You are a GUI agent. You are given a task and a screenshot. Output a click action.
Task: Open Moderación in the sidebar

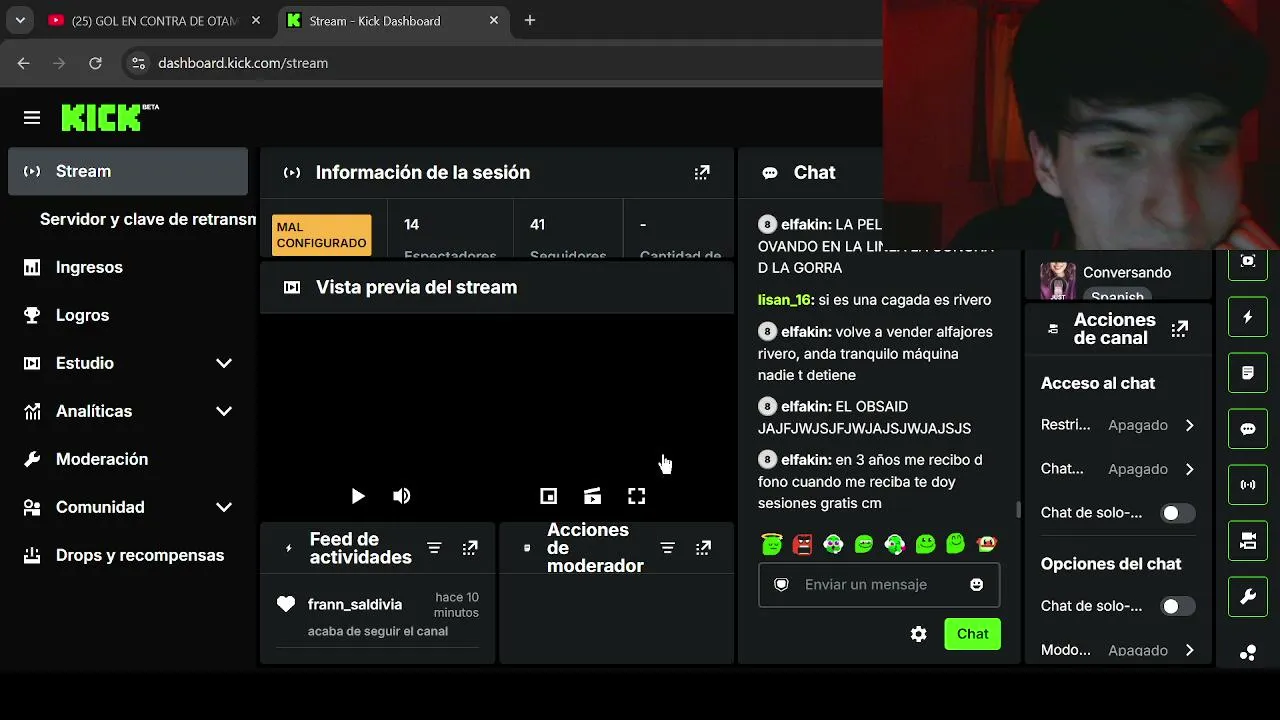[x=128, y=459]
